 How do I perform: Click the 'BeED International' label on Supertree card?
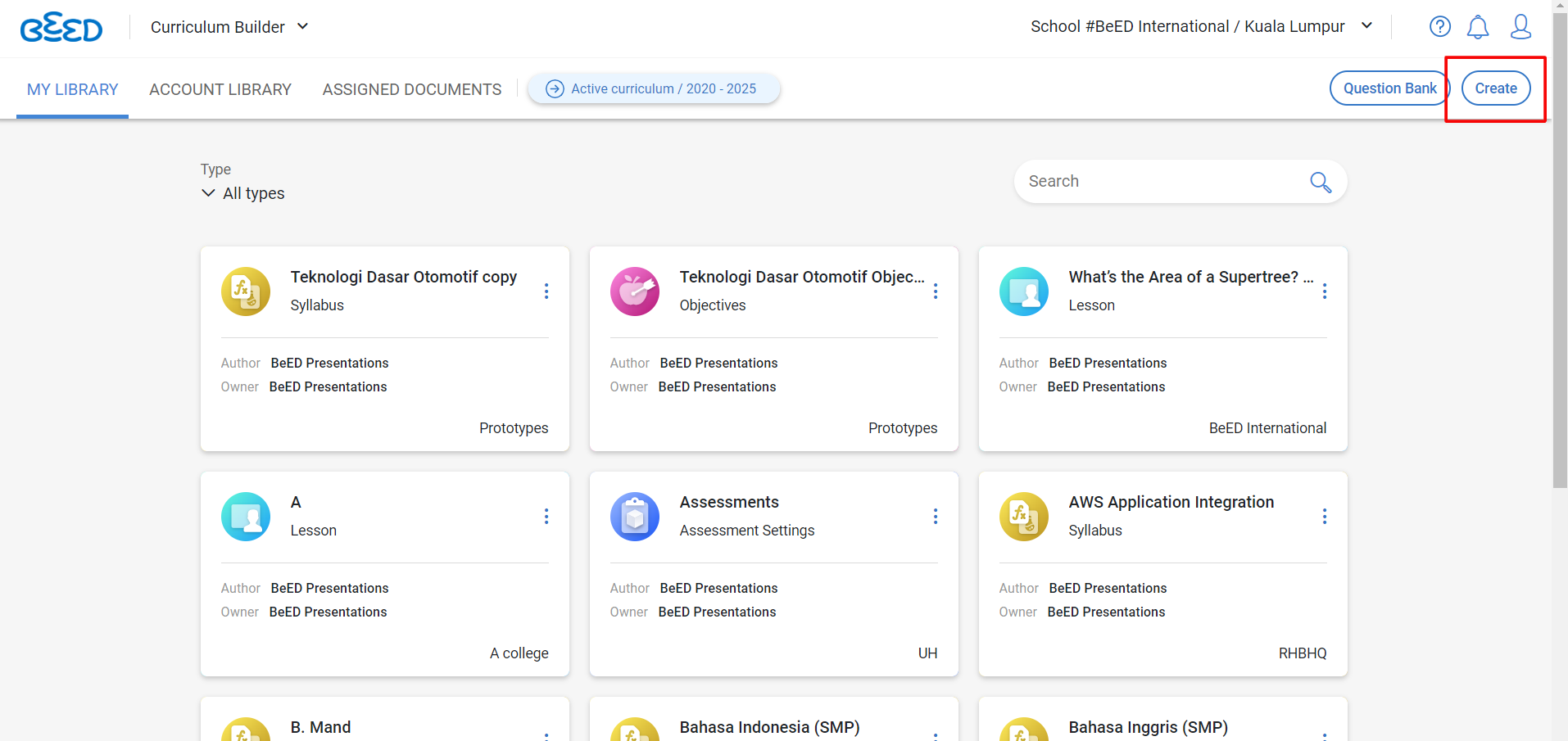tap(1267, 428)
